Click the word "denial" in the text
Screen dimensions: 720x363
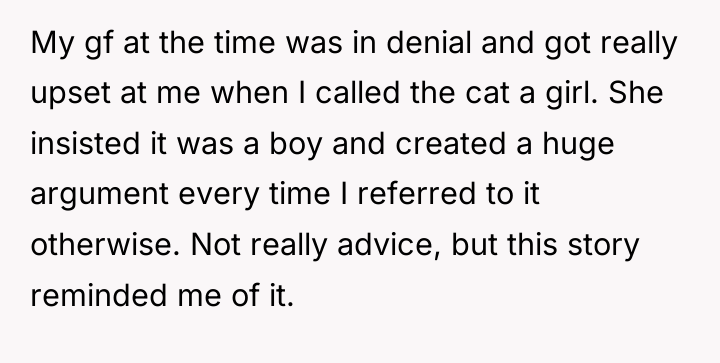pos(428,43)
